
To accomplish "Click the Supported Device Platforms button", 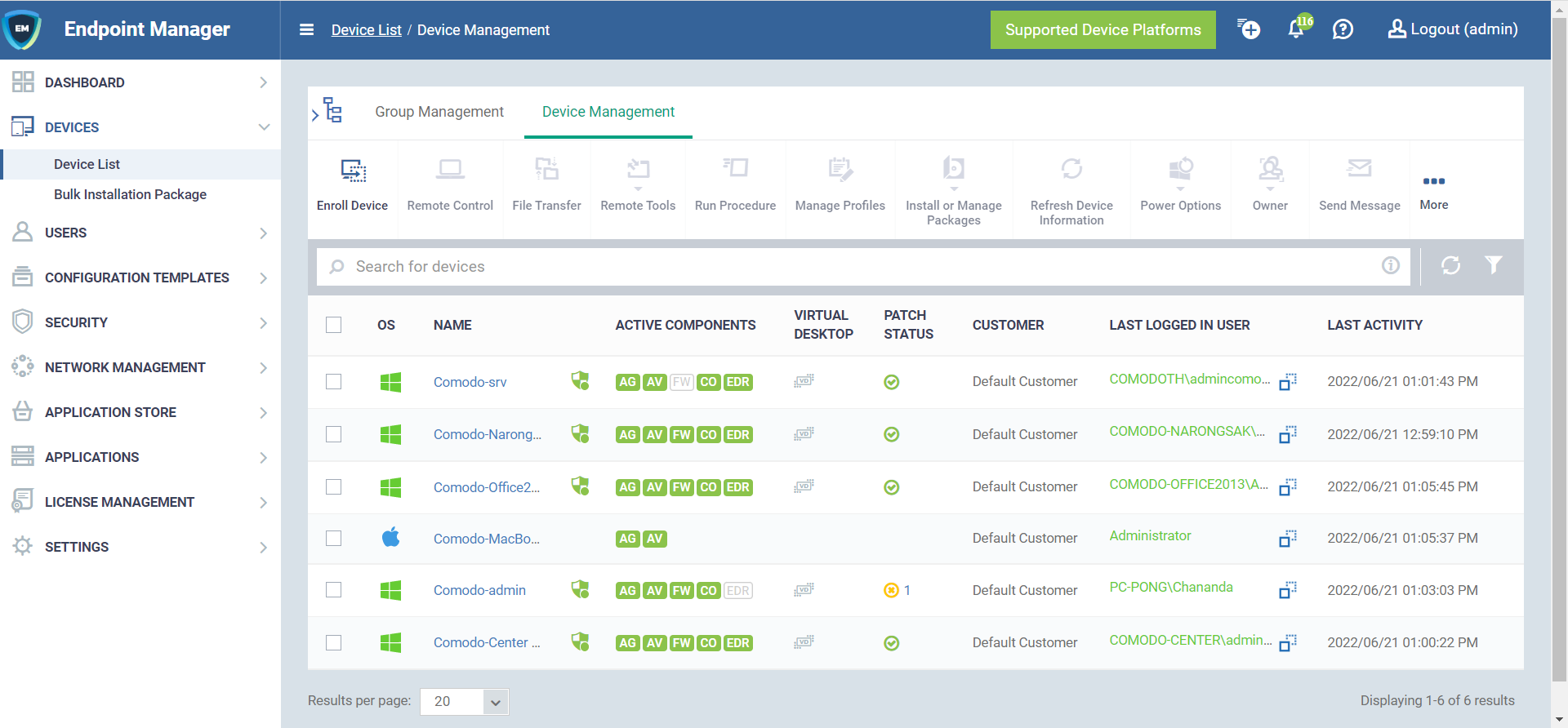I will pos(1102,30).
